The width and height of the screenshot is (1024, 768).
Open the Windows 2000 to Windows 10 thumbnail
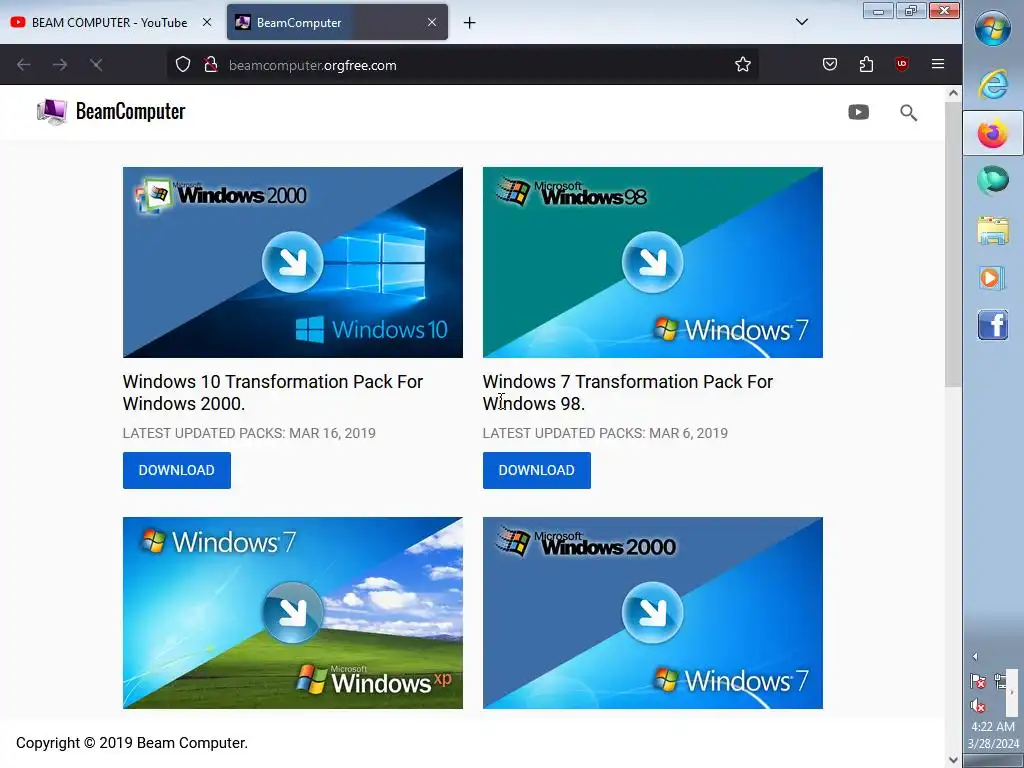coord(293,263)
